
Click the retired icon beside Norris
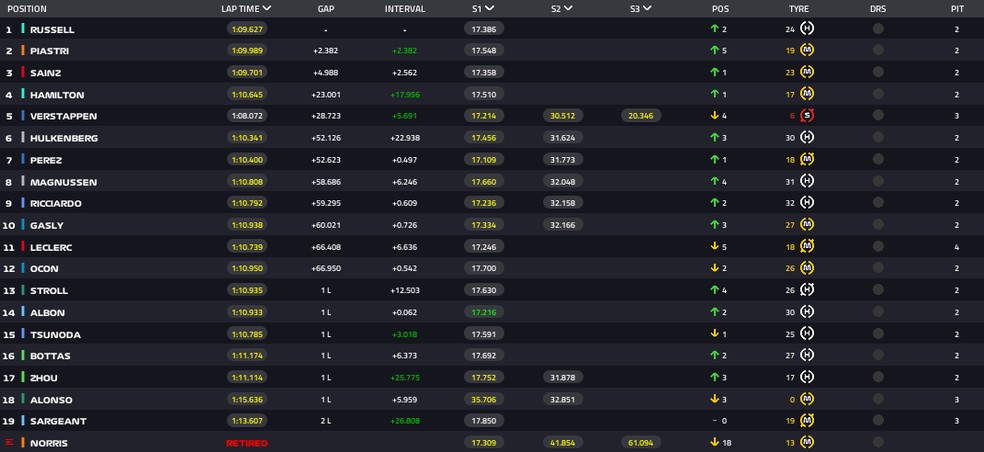pyautogui.click(x=9, y=443)
